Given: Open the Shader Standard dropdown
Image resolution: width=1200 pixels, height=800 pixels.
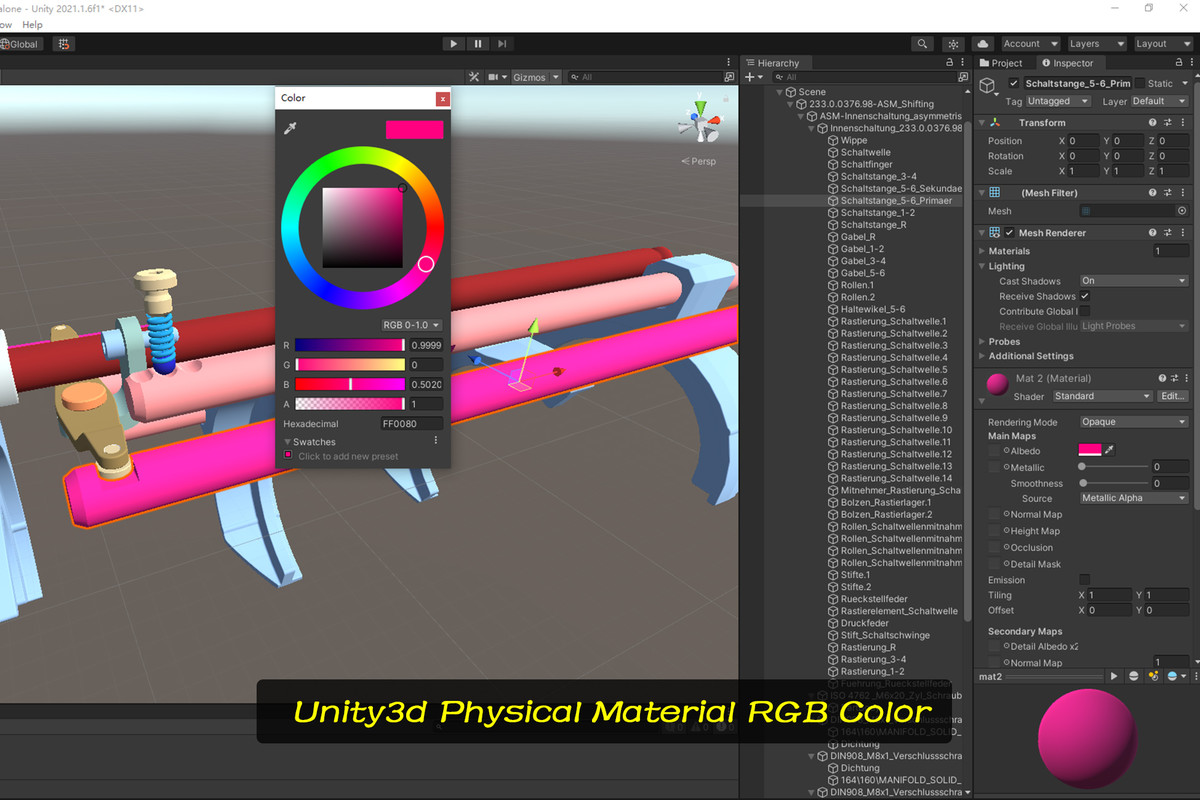Looking at the screenshot, I should click(1102, 396).
